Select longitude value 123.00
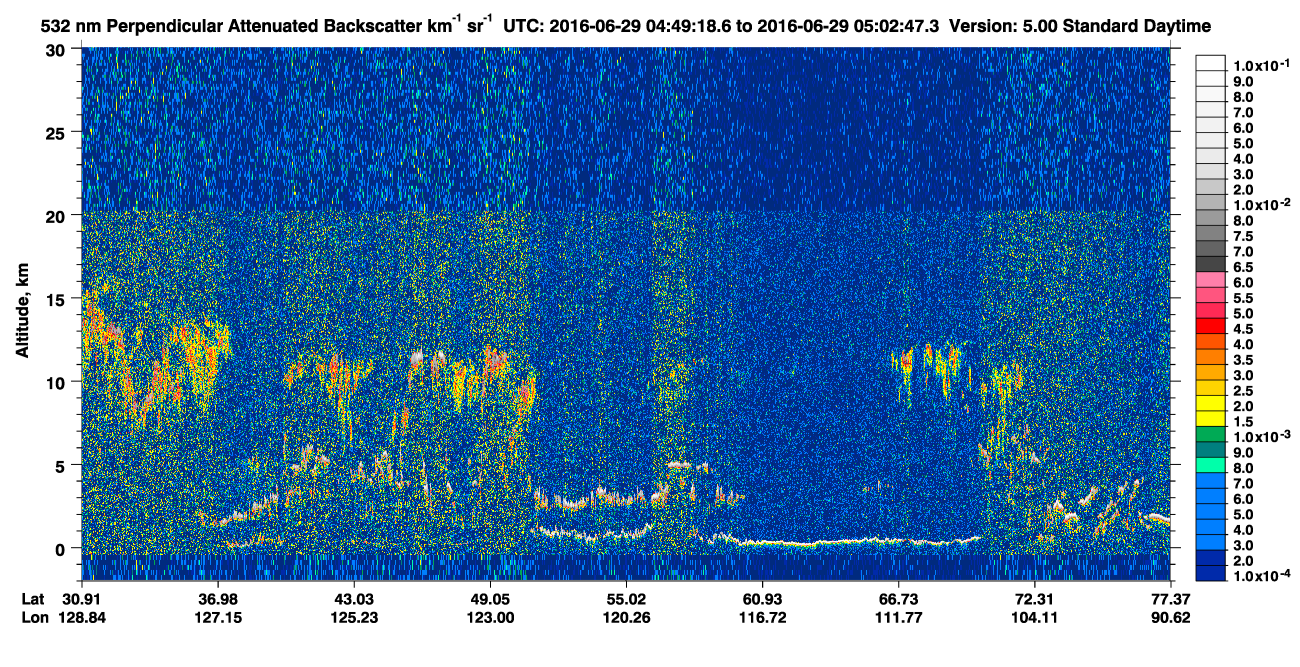 (x=490, y=618)
